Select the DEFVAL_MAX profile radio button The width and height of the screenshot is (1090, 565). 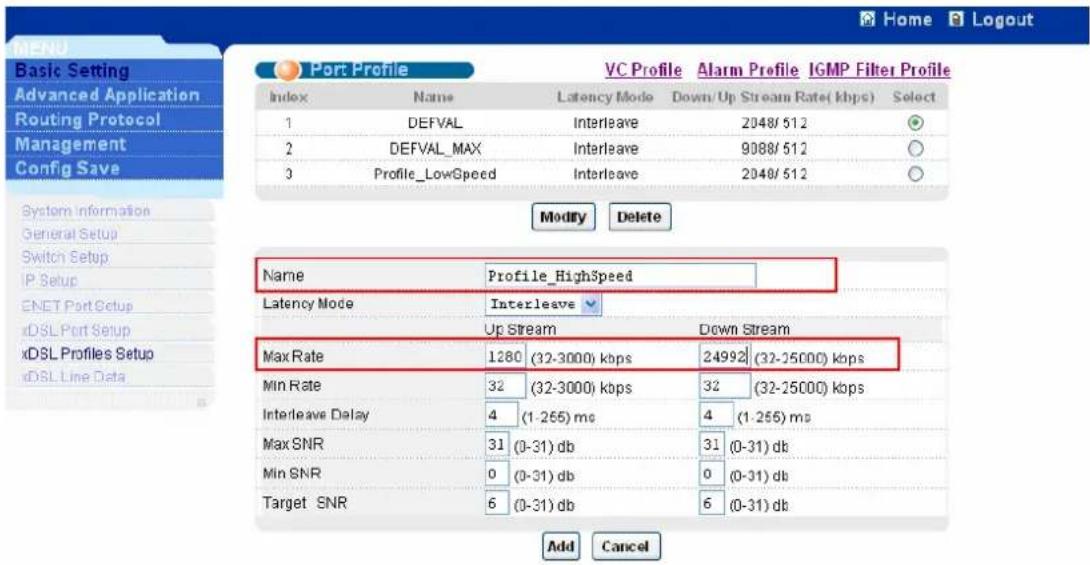(x=916, y=149)
